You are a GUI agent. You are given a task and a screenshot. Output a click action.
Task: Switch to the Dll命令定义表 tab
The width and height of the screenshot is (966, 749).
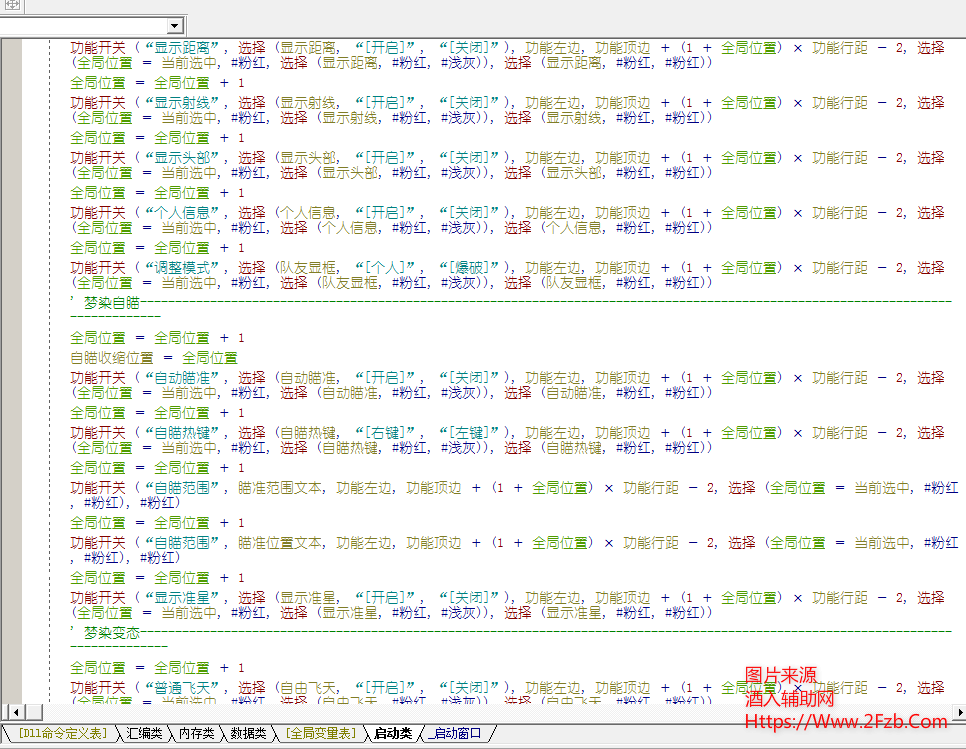tap(63, 734)
